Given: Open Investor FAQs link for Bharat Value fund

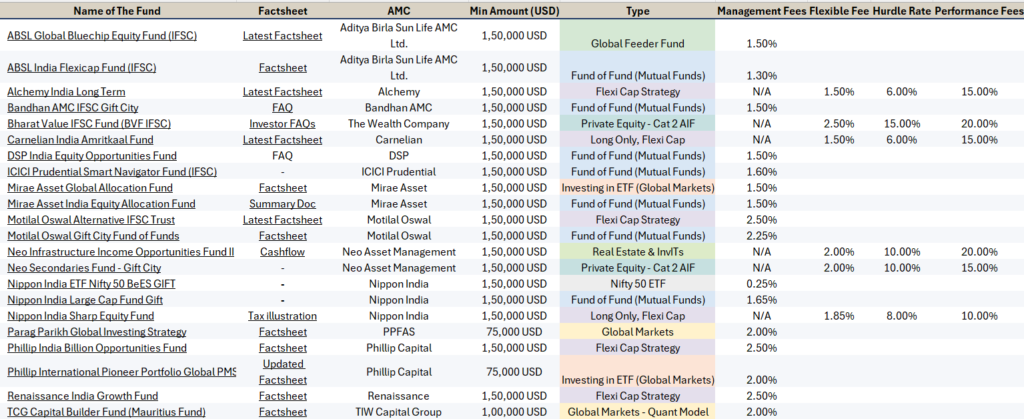Looking at the screenshot, I should (x=282, y=124).
